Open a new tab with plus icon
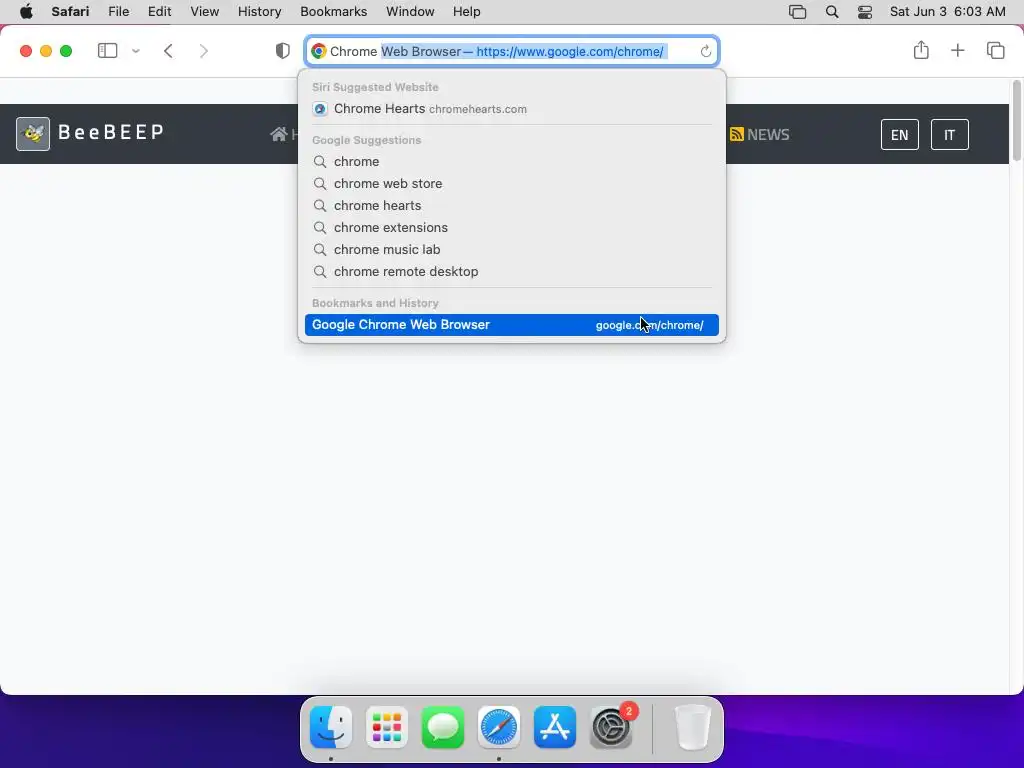Screen dimensions: 1024x768 tap(957, 50)
